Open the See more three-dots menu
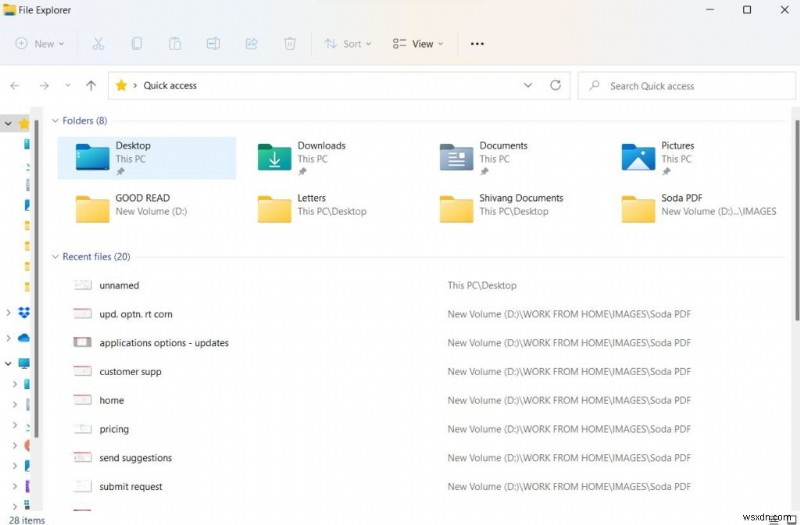 point(477,44)
